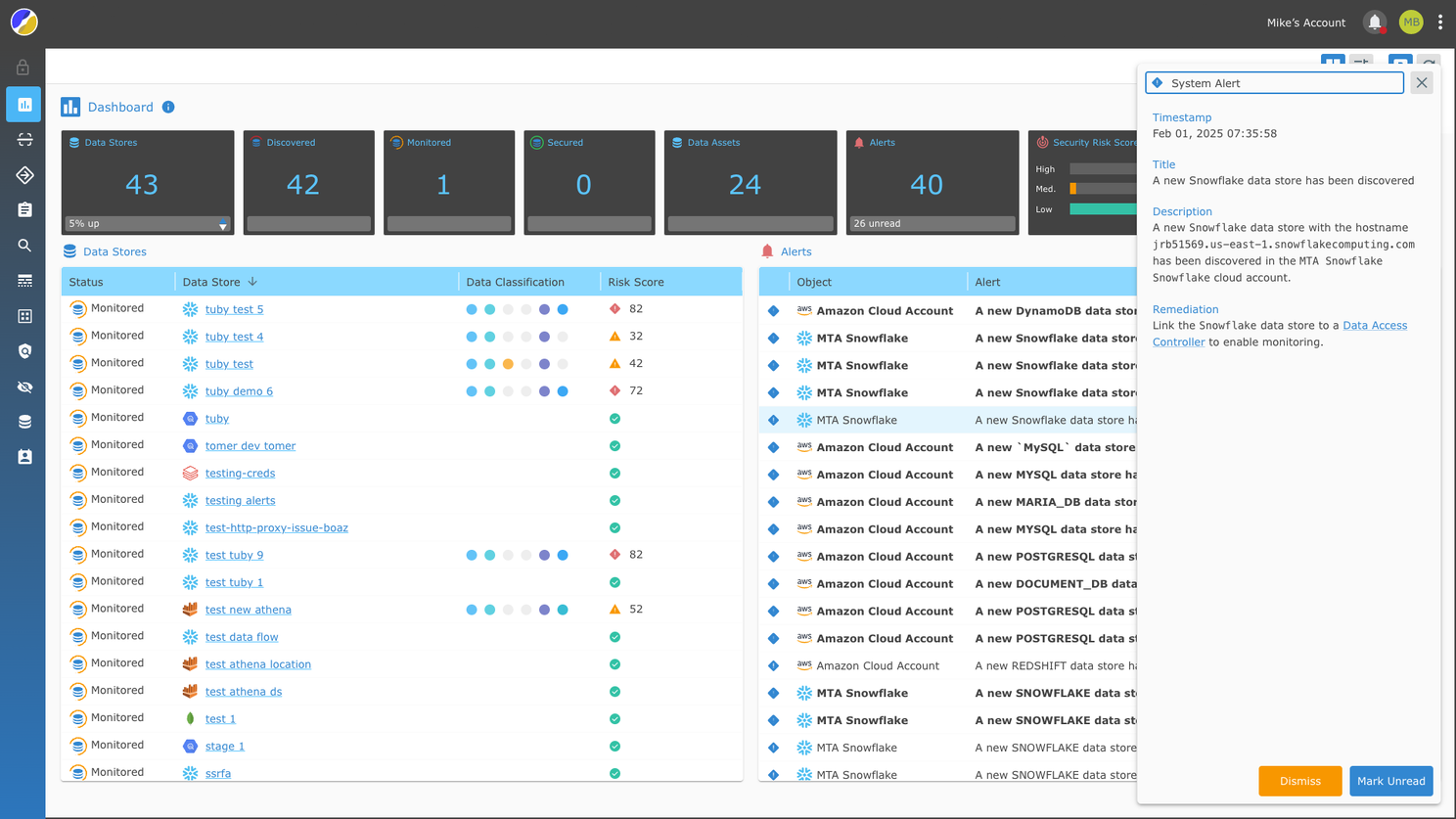
Task: Dismiss the system alert
Action: pyautogui.click(x=1299, y=781)
